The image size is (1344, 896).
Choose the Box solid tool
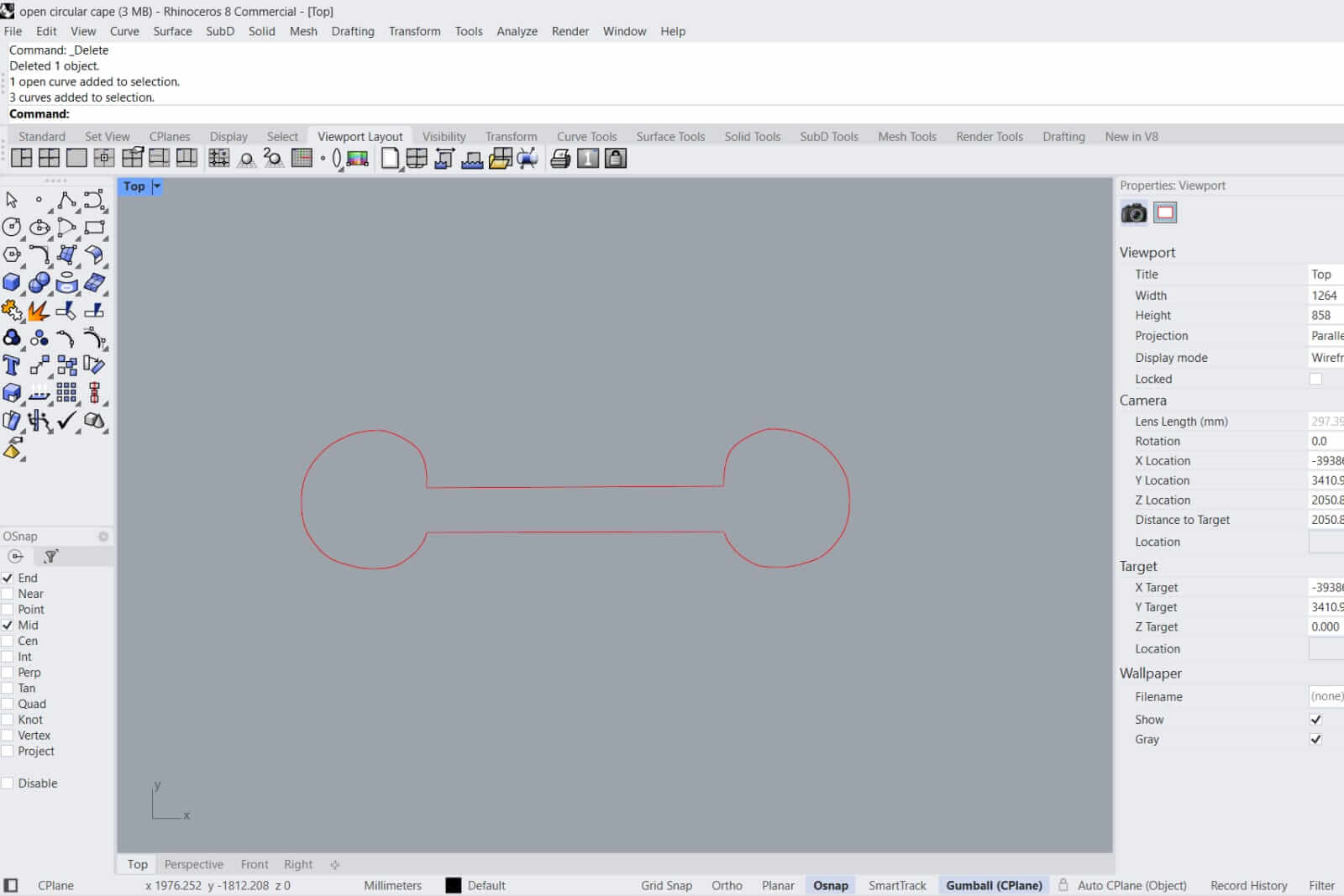click(12, 283)
